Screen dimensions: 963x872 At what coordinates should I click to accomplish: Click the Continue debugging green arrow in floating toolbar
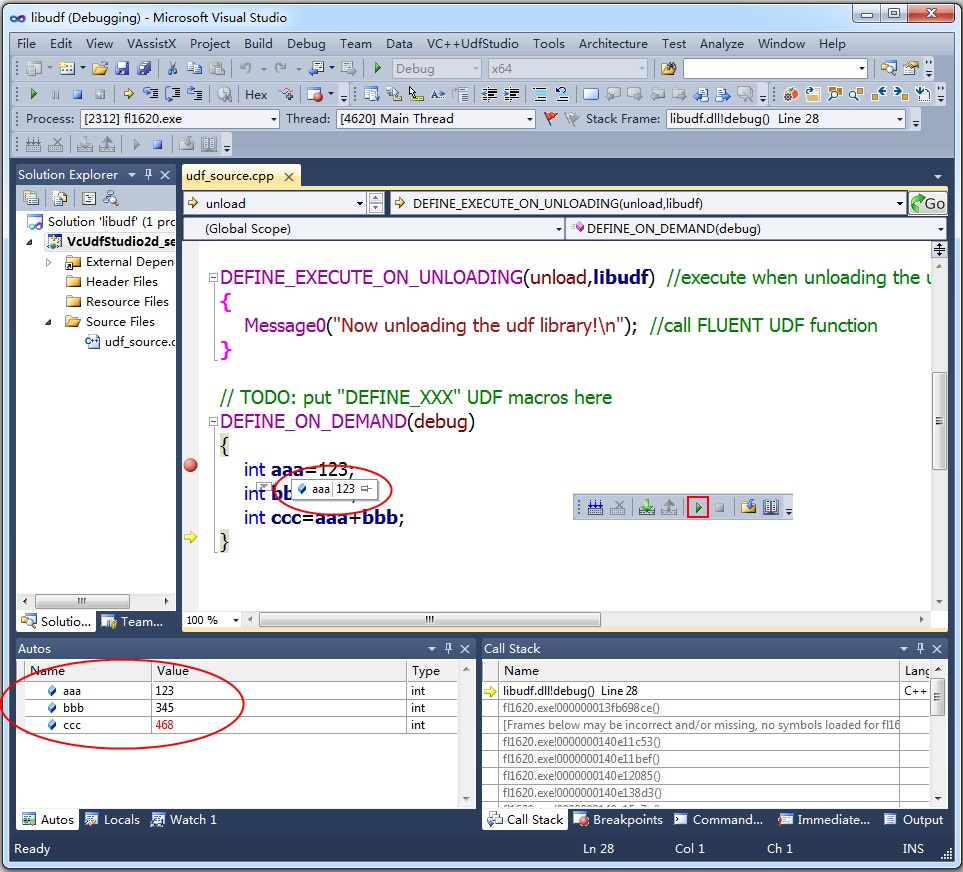click(698, 507)
